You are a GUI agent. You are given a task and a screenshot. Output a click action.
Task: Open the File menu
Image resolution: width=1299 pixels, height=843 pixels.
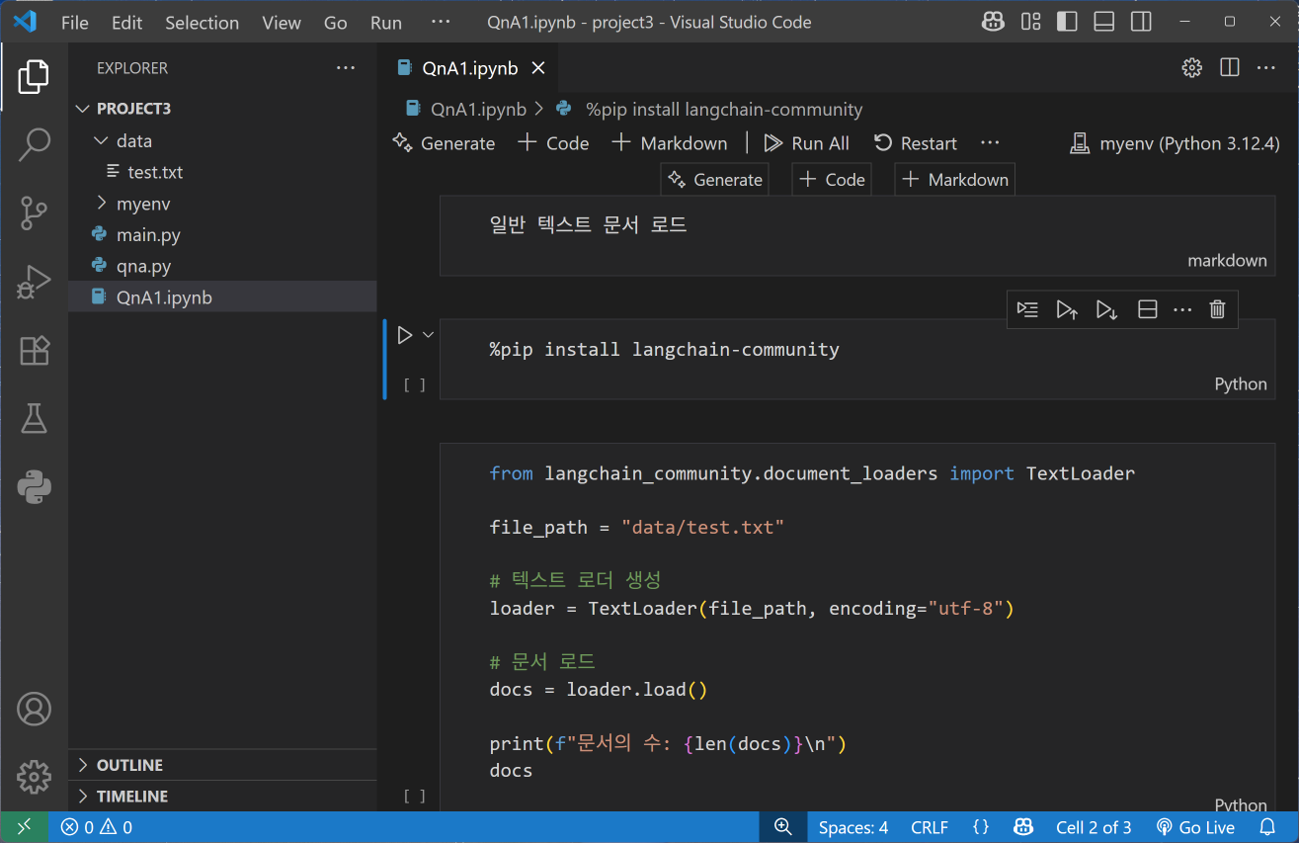coord(74,22)
